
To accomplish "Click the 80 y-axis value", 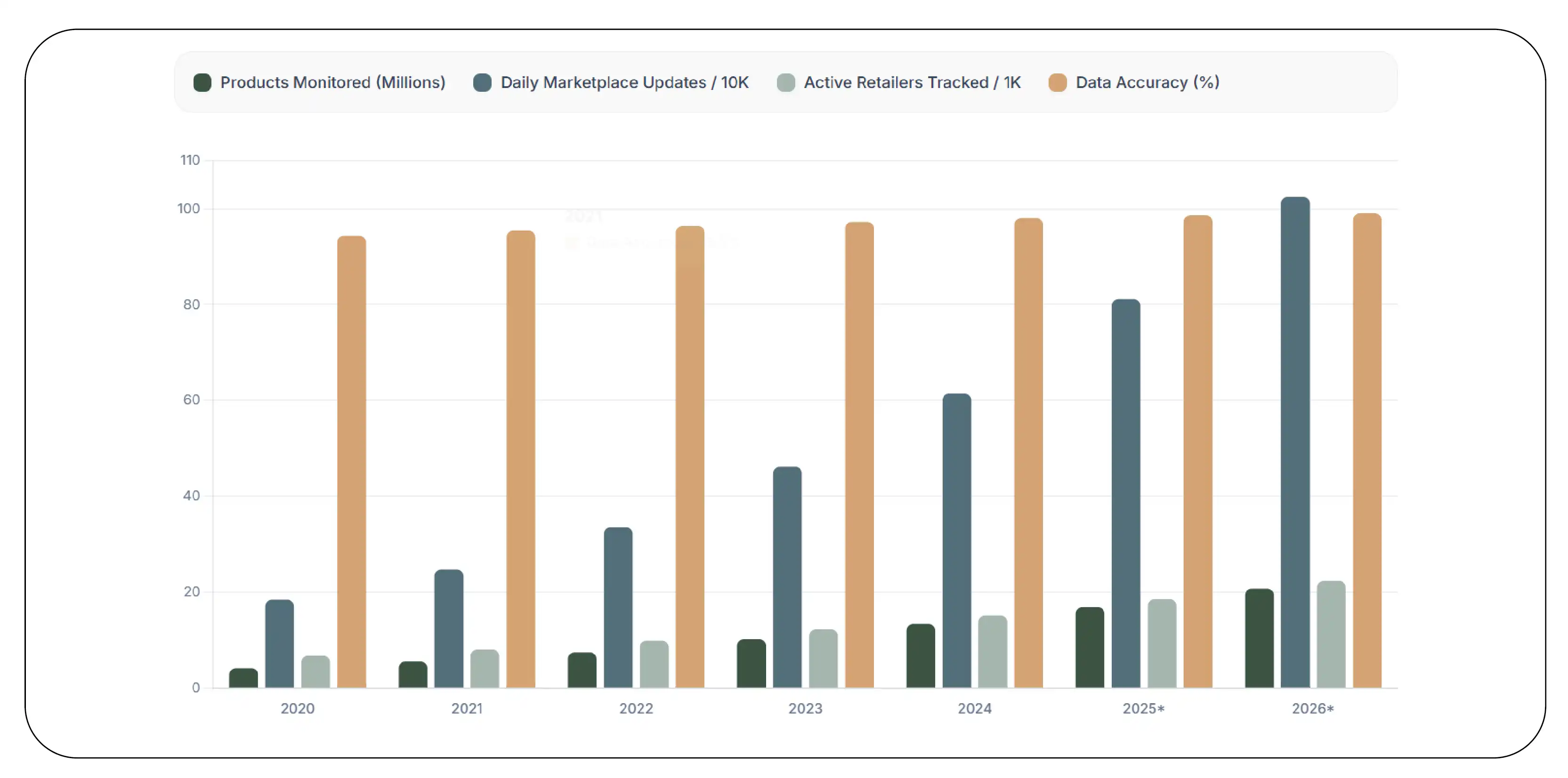I will tap(191, 304).
